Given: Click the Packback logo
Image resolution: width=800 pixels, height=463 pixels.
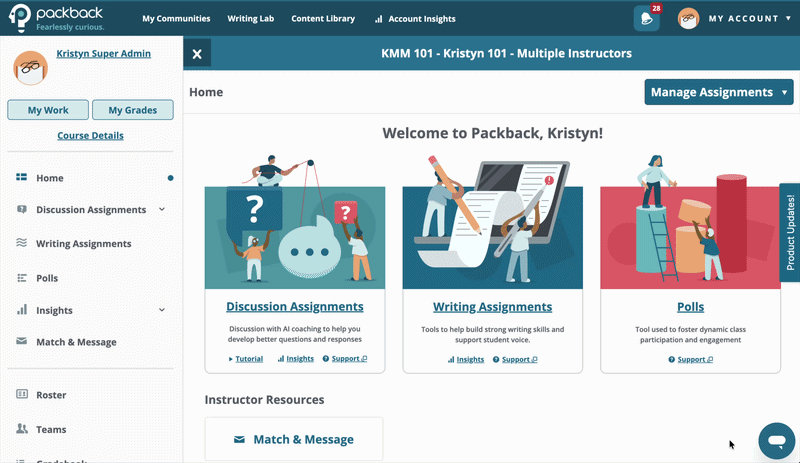Looking at the screenshot, I should 56,18.
